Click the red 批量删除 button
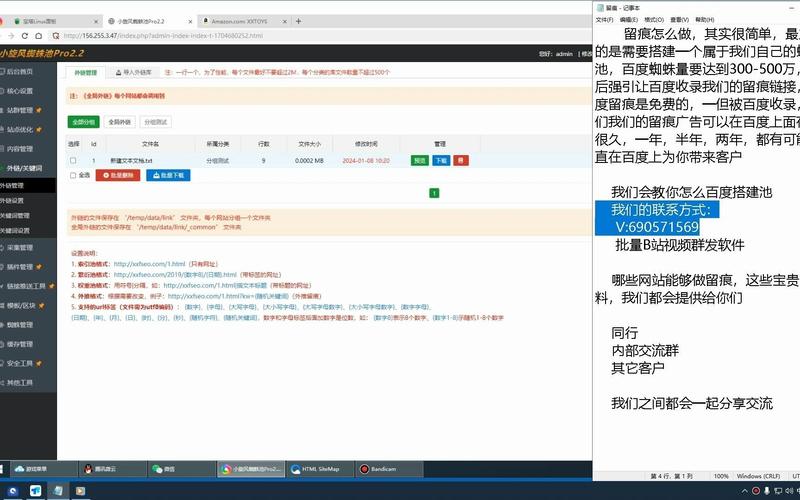 [x=118, y=175]
